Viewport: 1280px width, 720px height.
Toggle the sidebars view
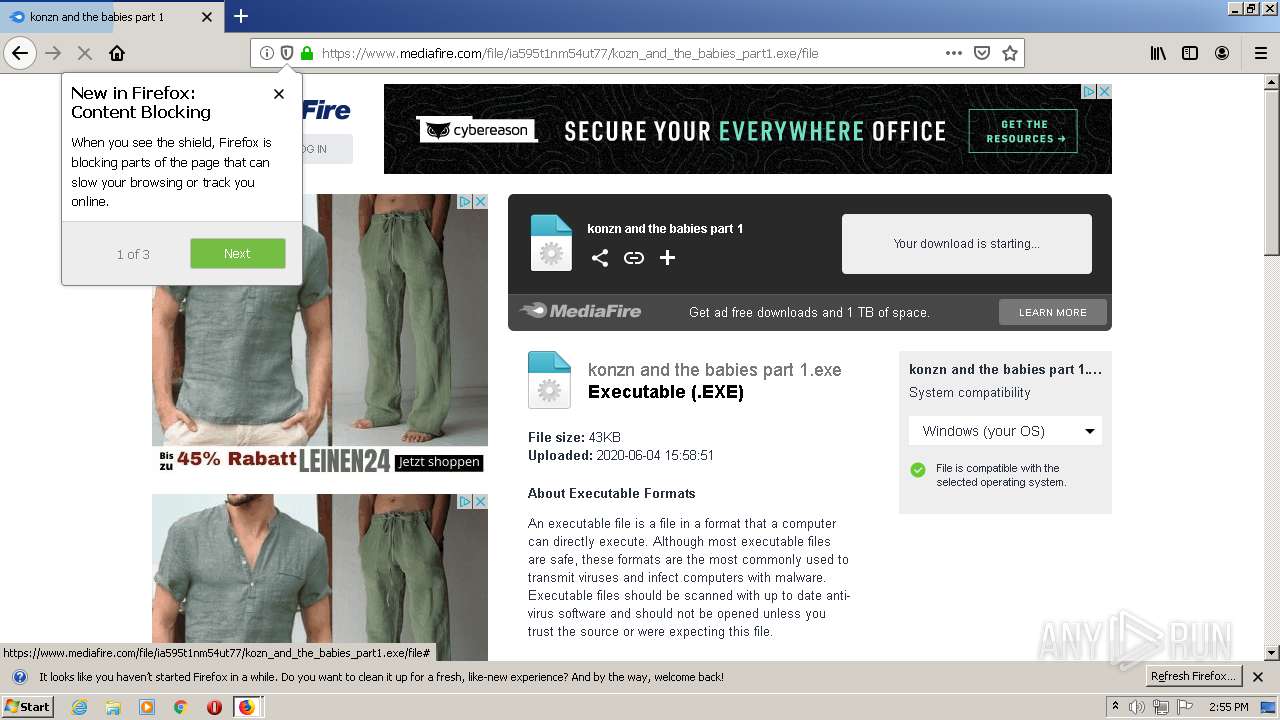pos(1190,53)
